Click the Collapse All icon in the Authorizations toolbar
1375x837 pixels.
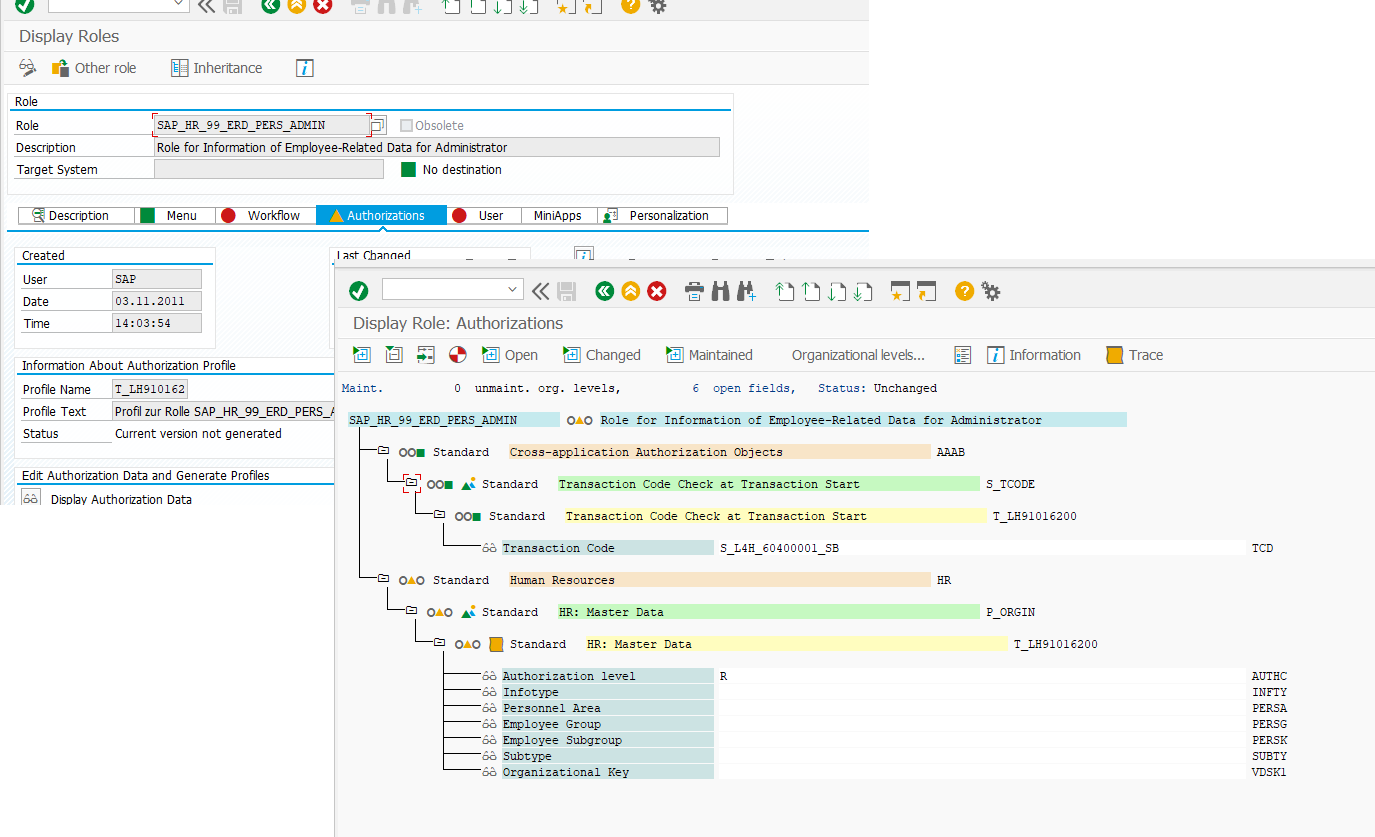click(x=394, y=355)
